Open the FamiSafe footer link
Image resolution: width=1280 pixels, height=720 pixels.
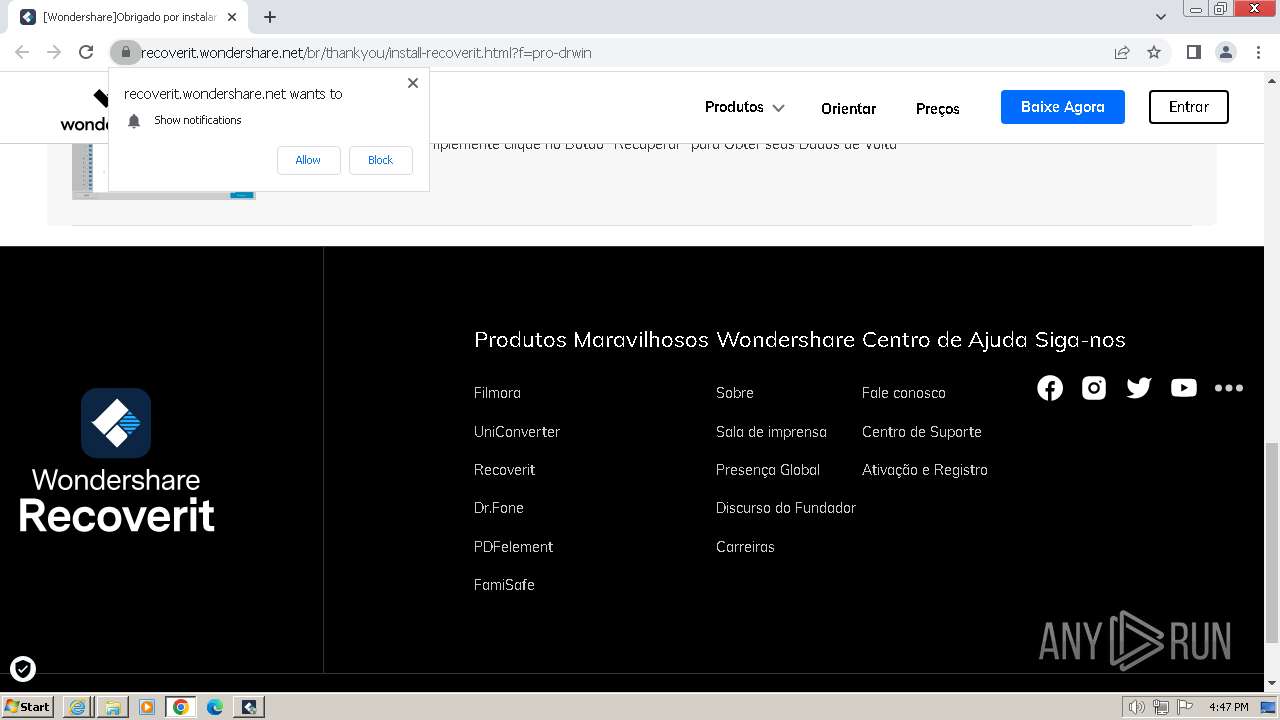[504, 585]
